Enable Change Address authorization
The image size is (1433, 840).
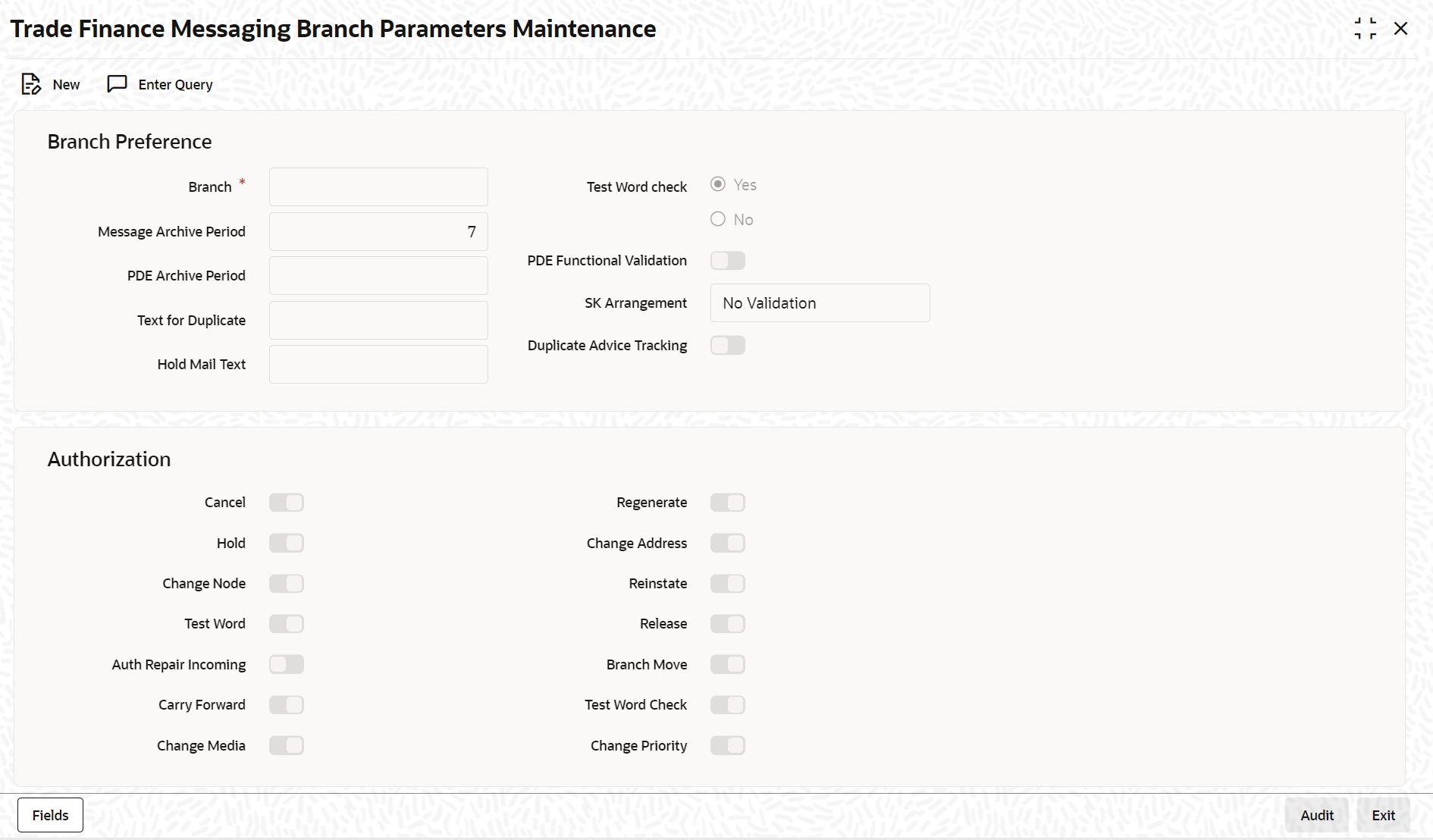[x=727, y=543]
